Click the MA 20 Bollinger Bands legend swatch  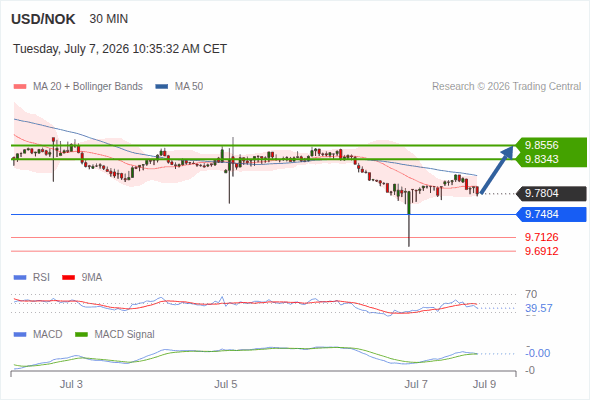(20, 87)
